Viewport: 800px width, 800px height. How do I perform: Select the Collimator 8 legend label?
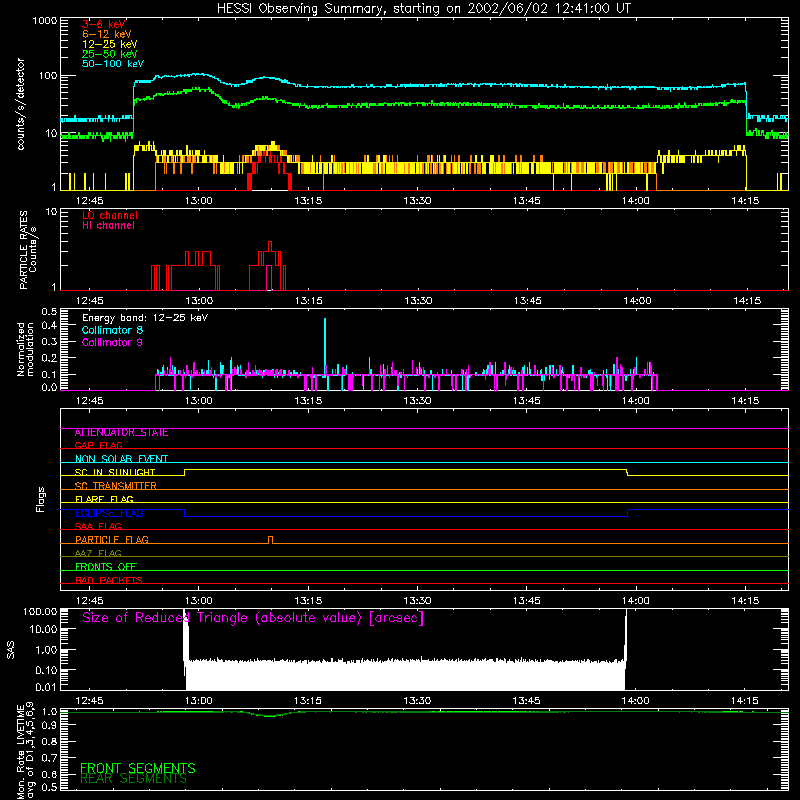click(112, 330)
